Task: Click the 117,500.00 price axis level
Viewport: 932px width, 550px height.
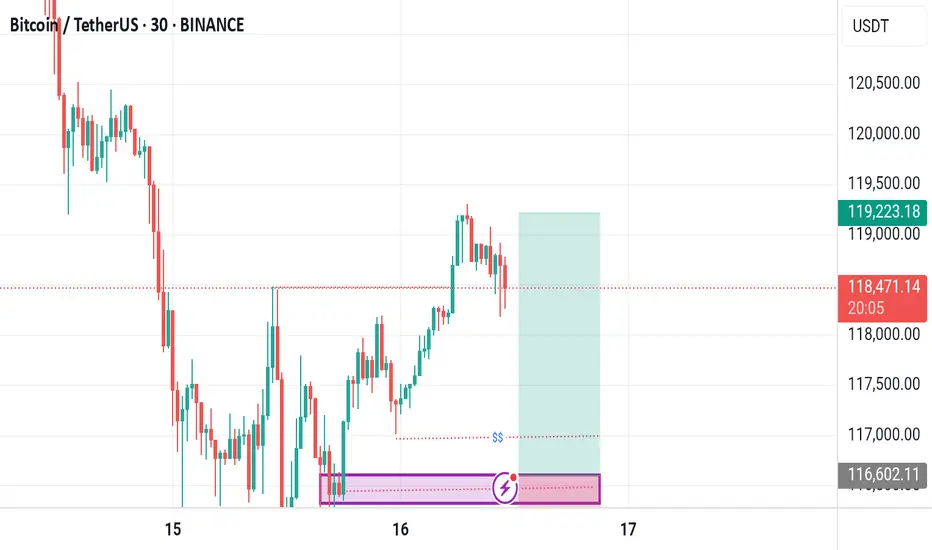Action: pyautogui.click(x=883, y=384)
